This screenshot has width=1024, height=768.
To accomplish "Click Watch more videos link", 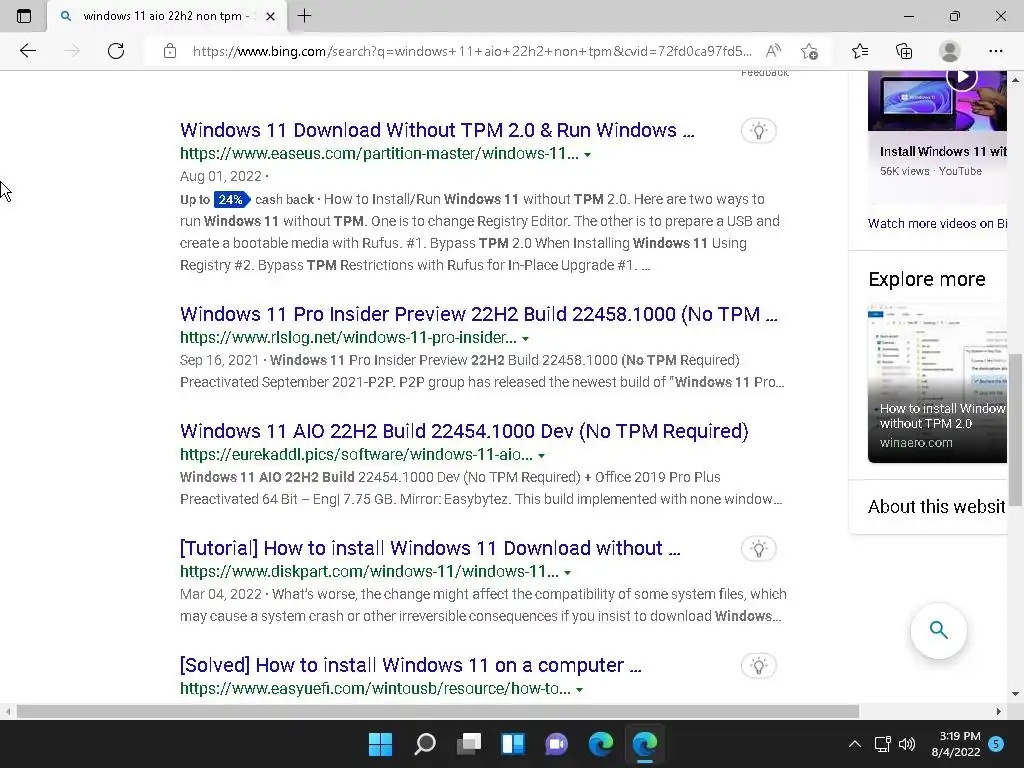I will pyautogui.click(x=937, y=223).
